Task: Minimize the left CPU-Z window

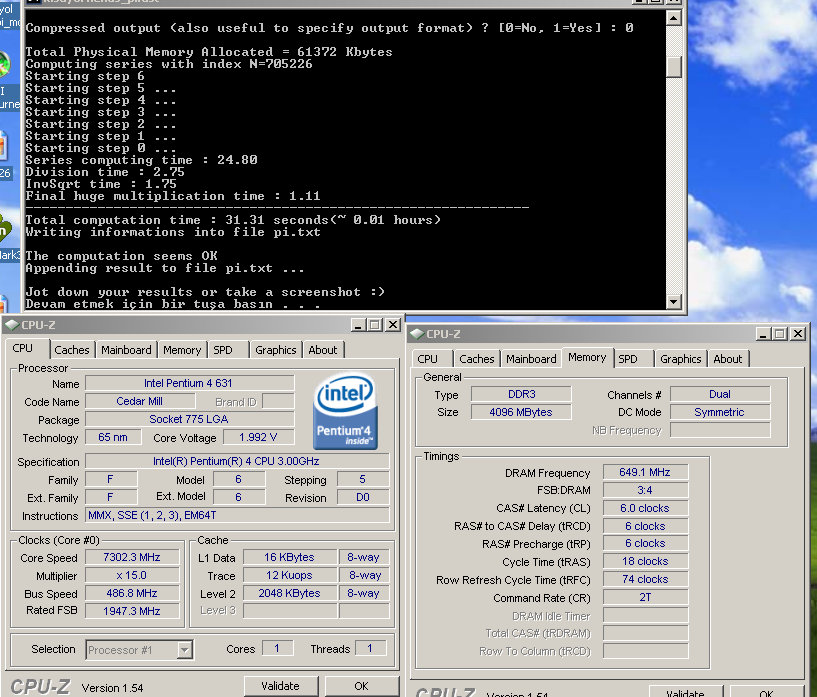Action: coord(357,325)
